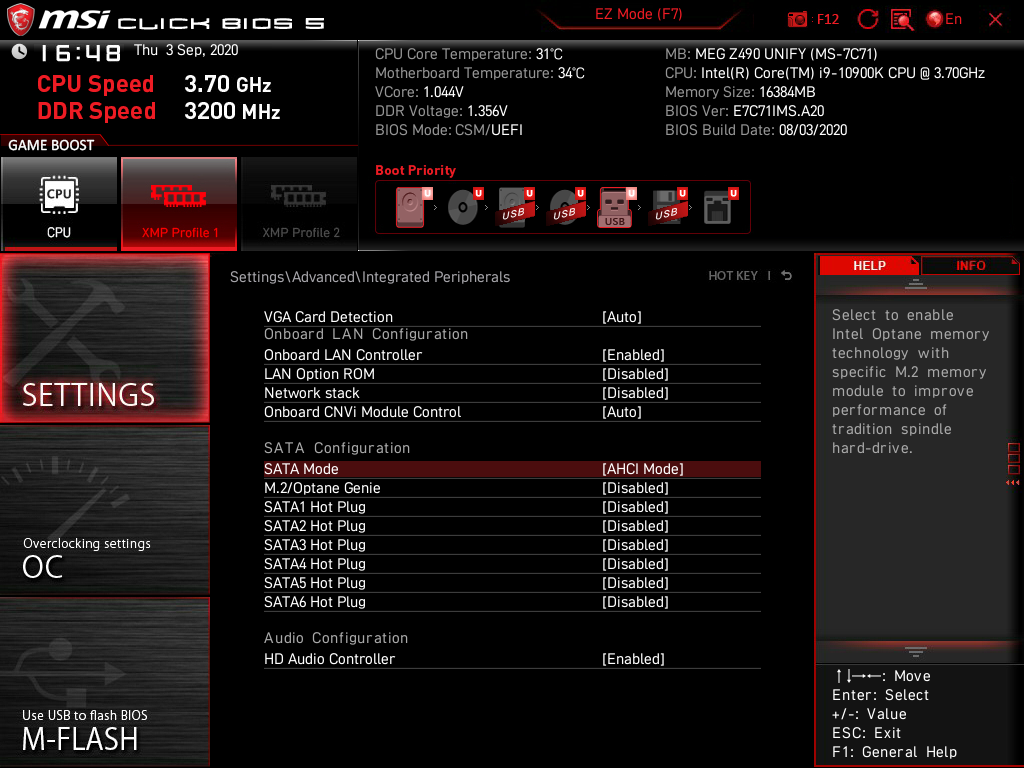Toggle the CPU Game Boost button

tap(59, 204)
